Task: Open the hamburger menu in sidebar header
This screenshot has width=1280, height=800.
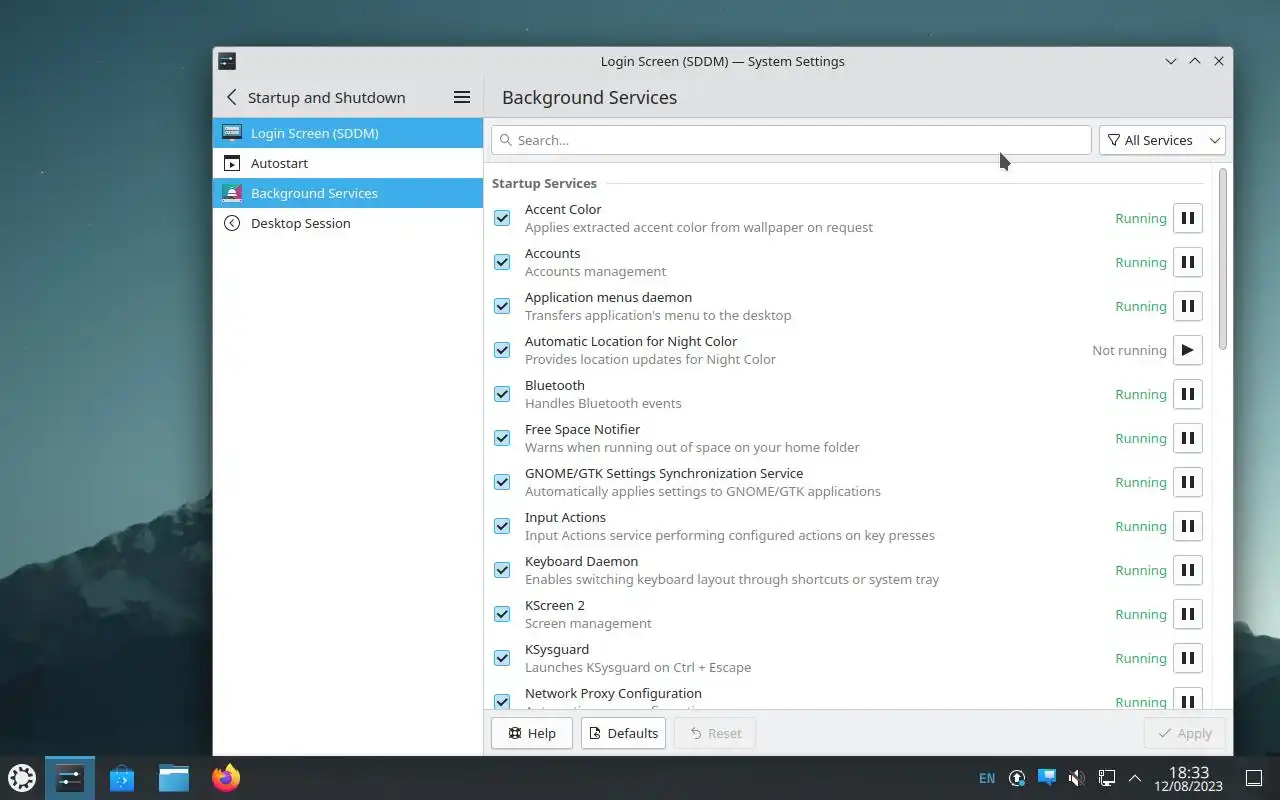Action: 462,97
